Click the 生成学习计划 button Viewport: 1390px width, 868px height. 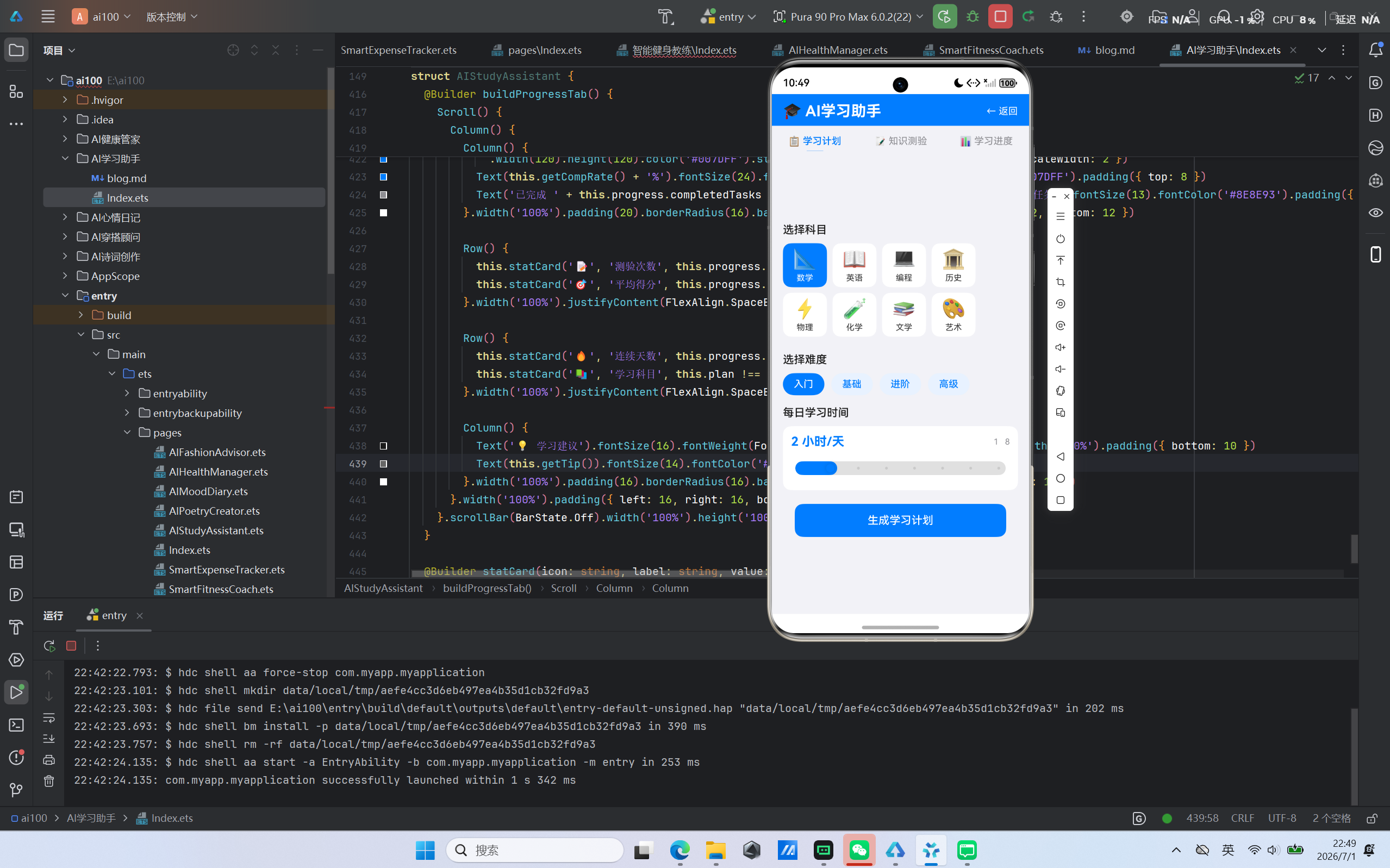900,520
